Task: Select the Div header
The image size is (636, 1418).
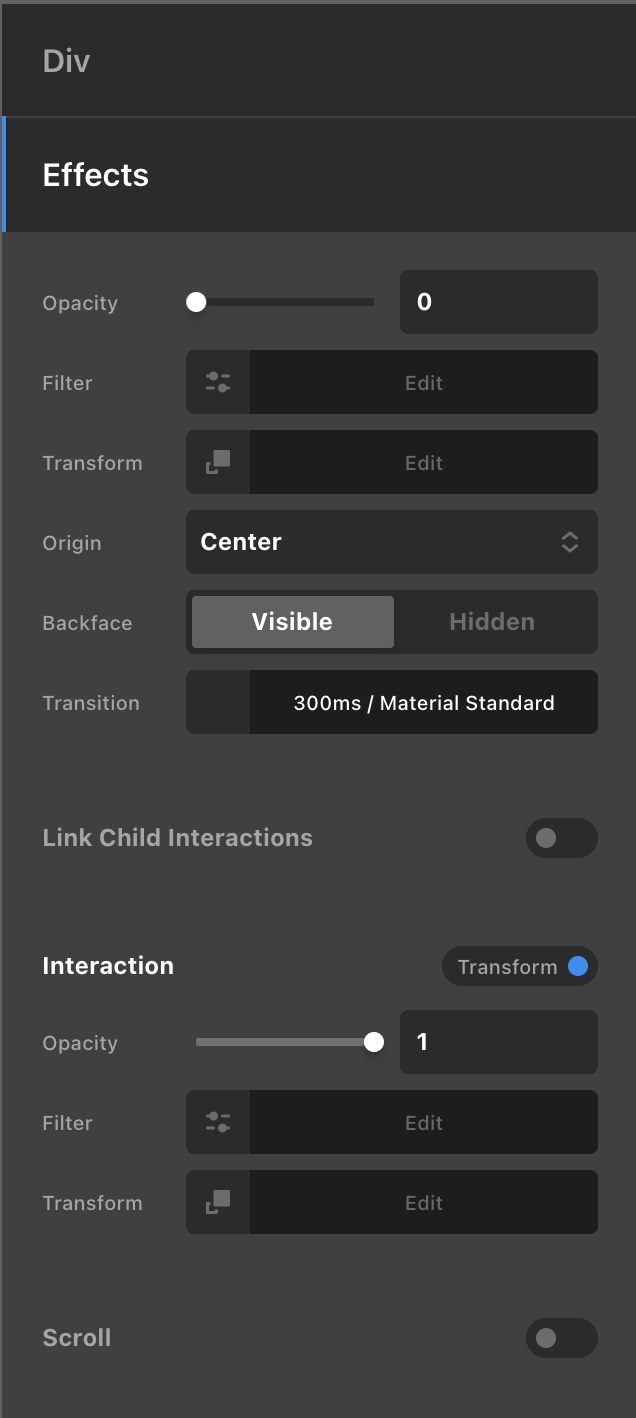Action: [66, 61]
